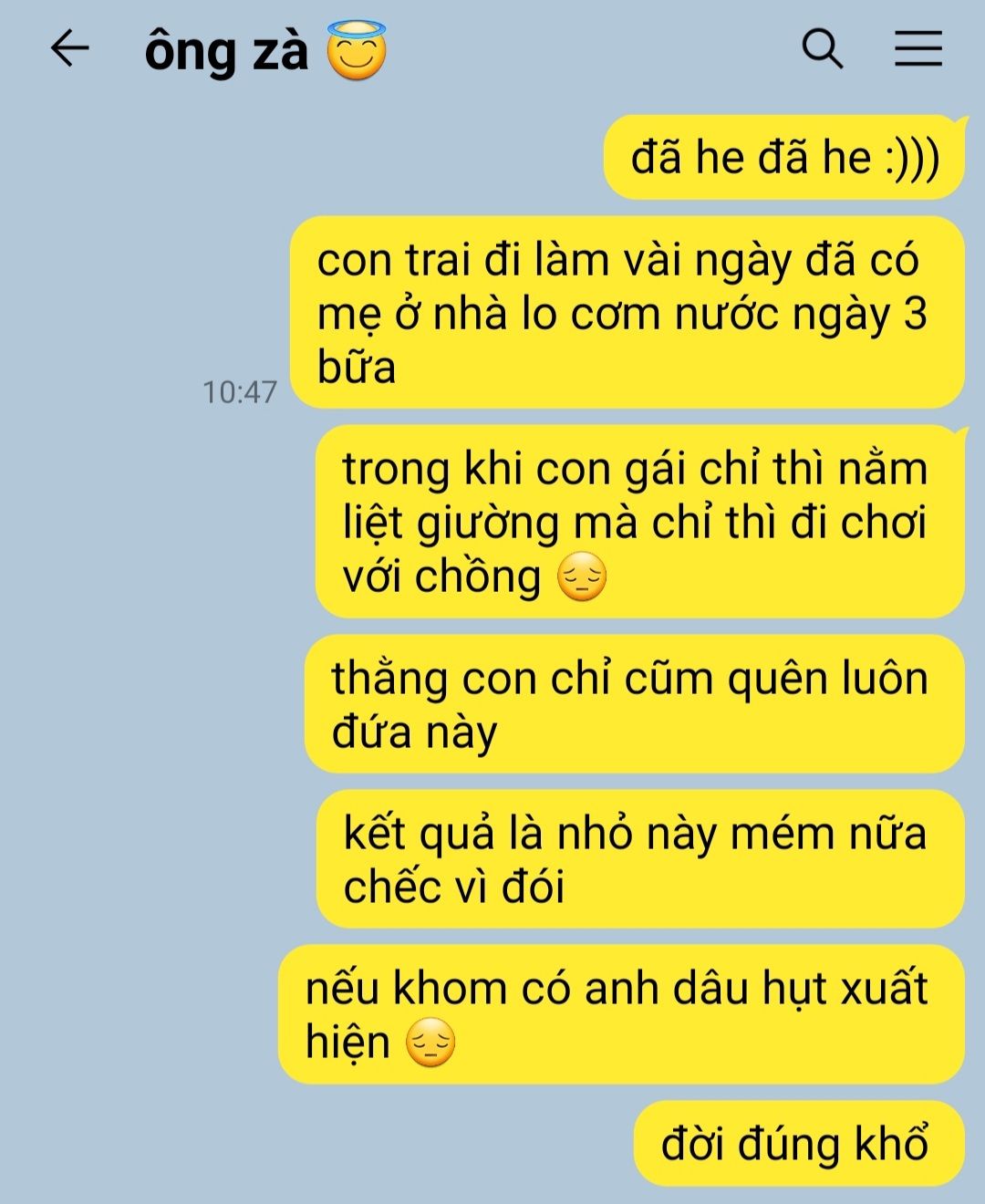The width and height of the screenshot is (985, 1204).
Task: Select the 'nếu khom có anh dâu' message
Action: pyautogui.click(x=621, y=1014)
